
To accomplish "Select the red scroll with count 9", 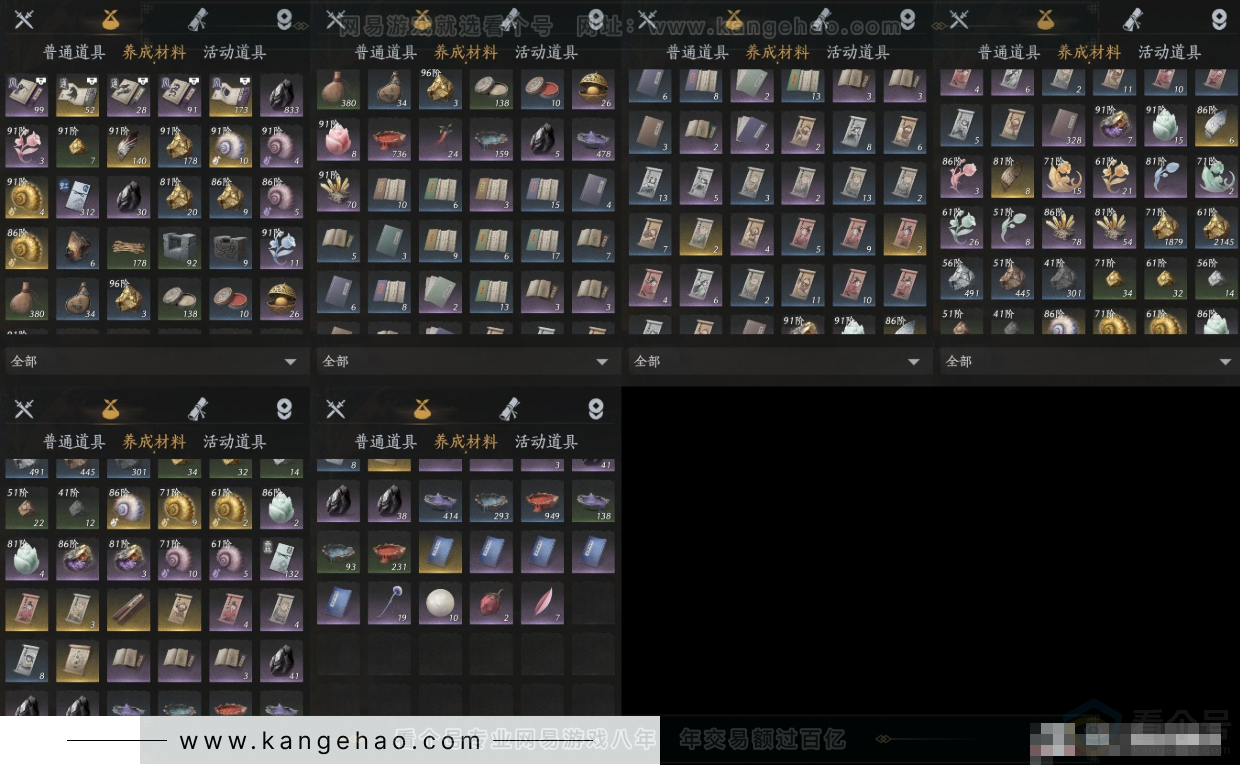I will (853, 236).
